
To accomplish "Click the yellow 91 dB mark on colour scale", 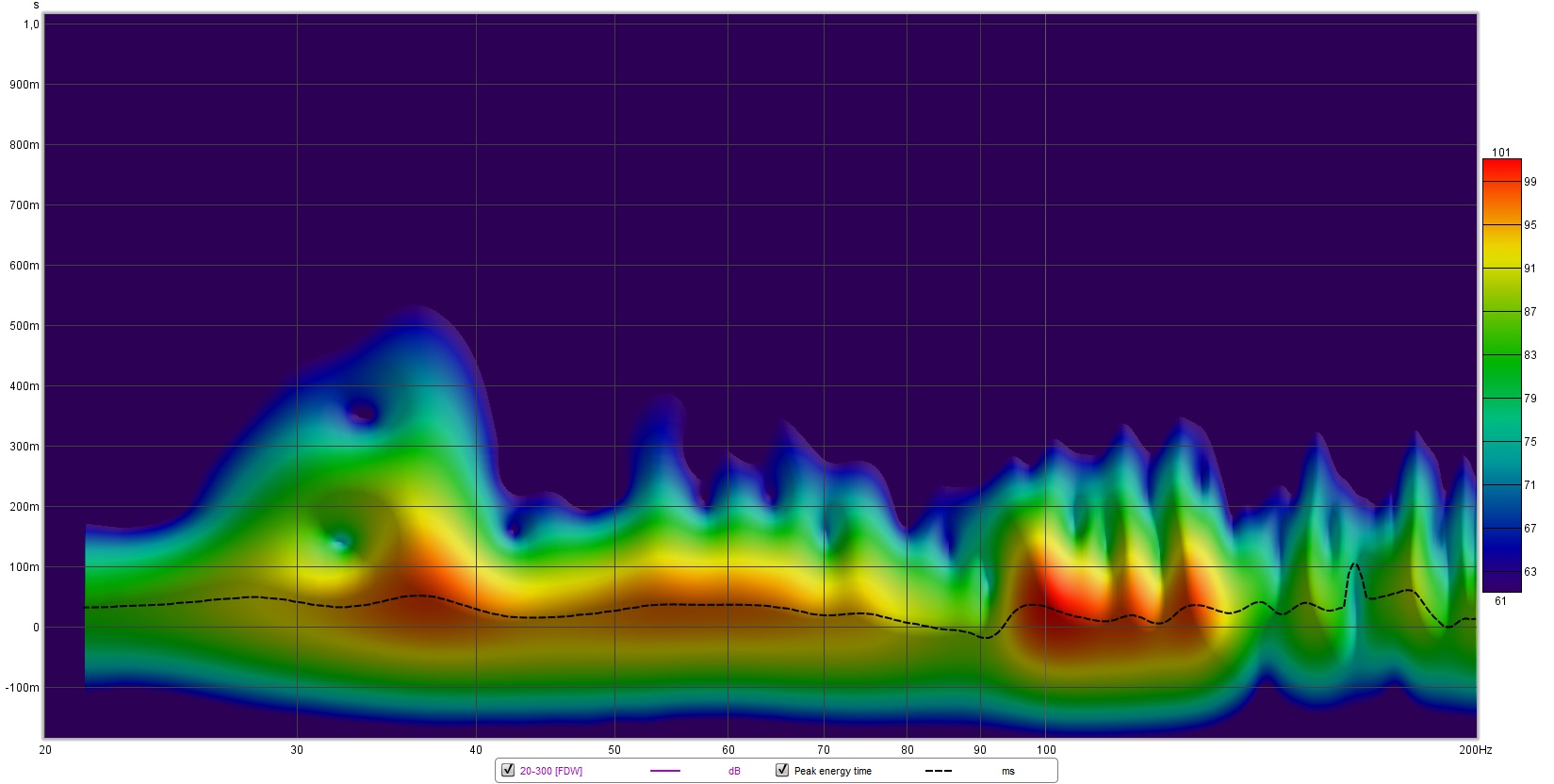I will 1502,269.
